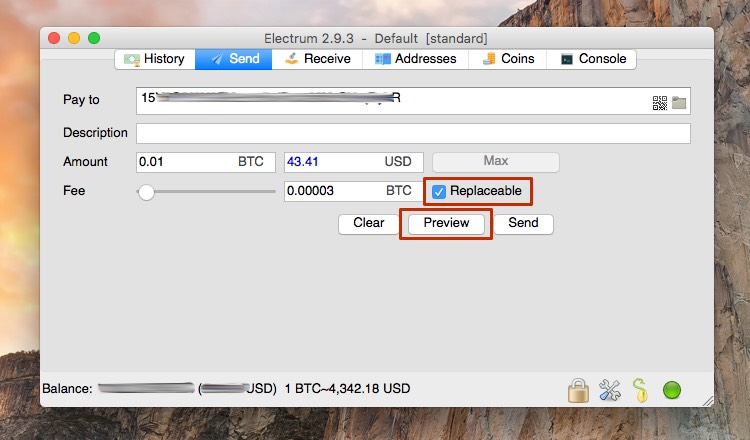Switch to the Console tab
Viewport: 750px width, 440px height.
pos(592,59)
